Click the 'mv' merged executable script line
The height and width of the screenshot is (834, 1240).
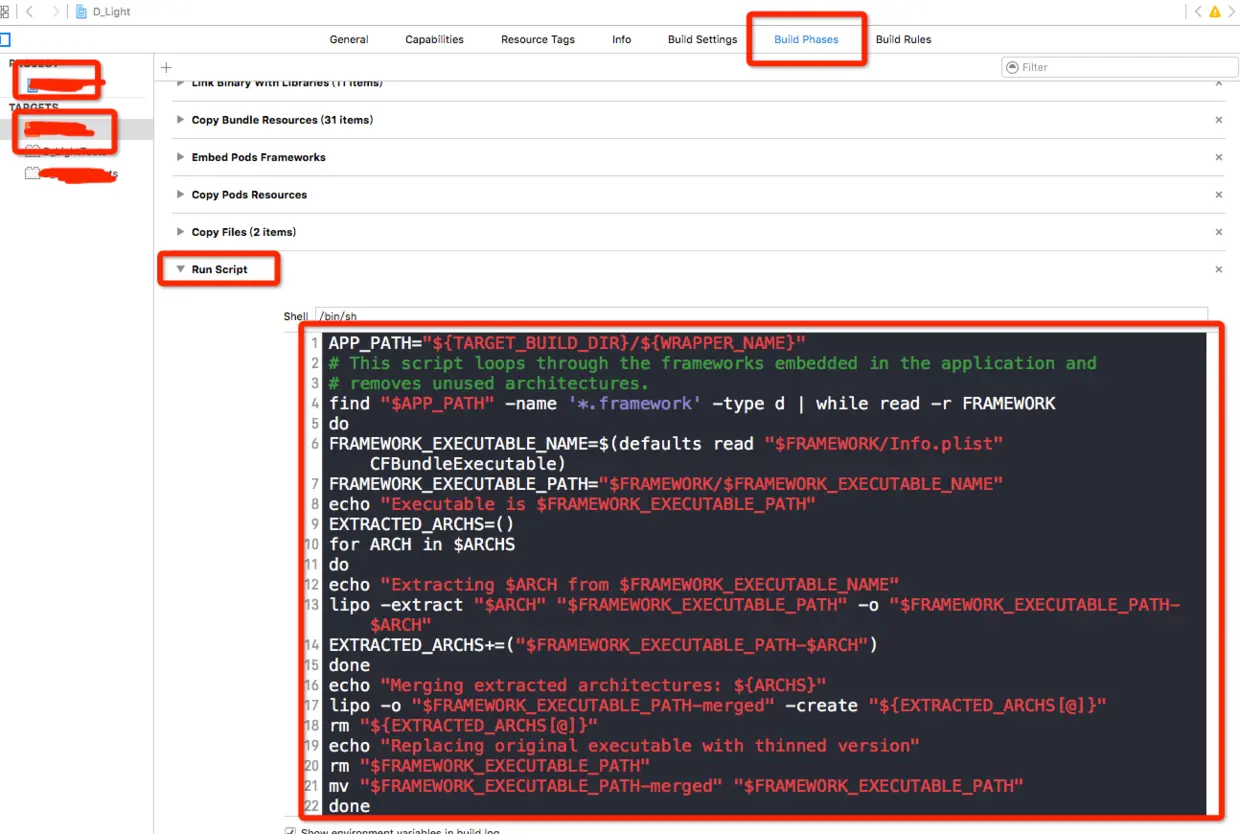tap(676, 785)
